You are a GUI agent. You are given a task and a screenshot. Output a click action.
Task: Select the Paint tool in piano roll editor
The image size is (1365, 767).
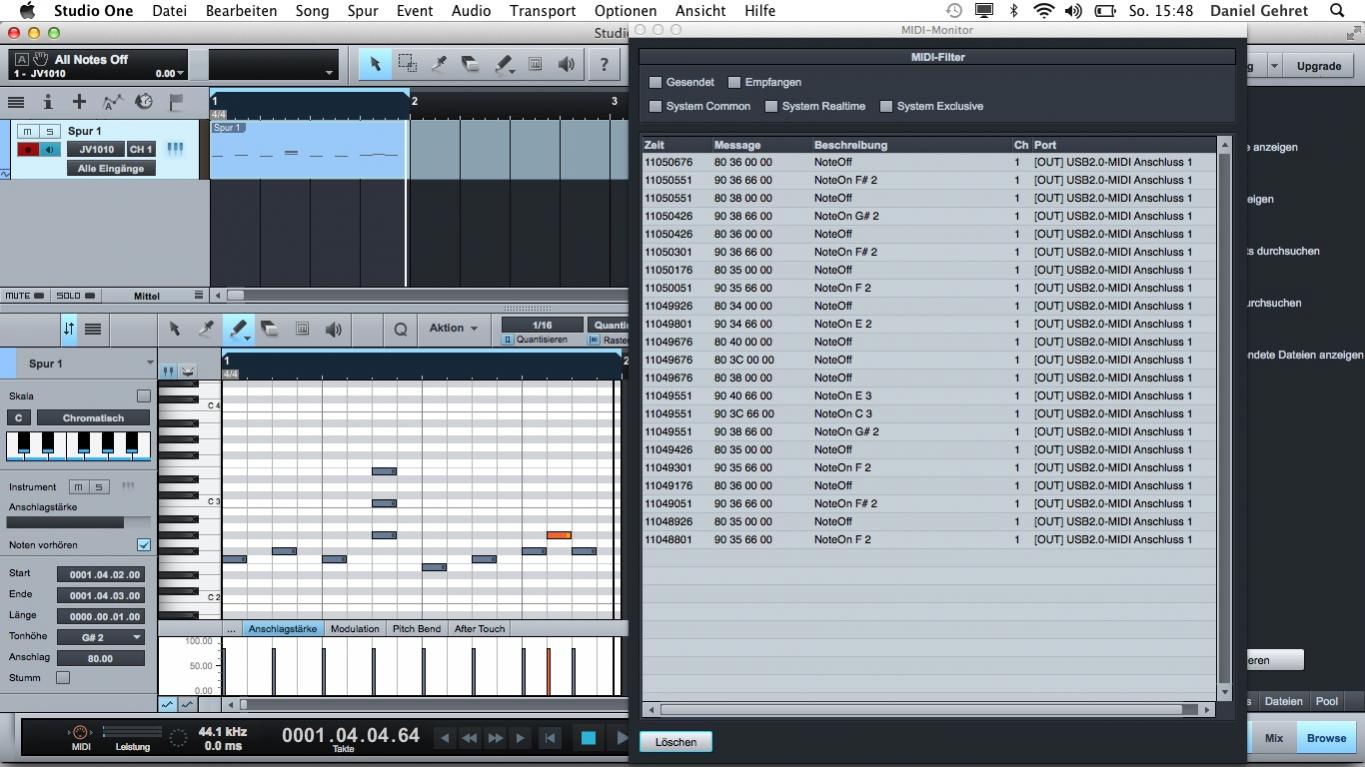pos(238,328)
